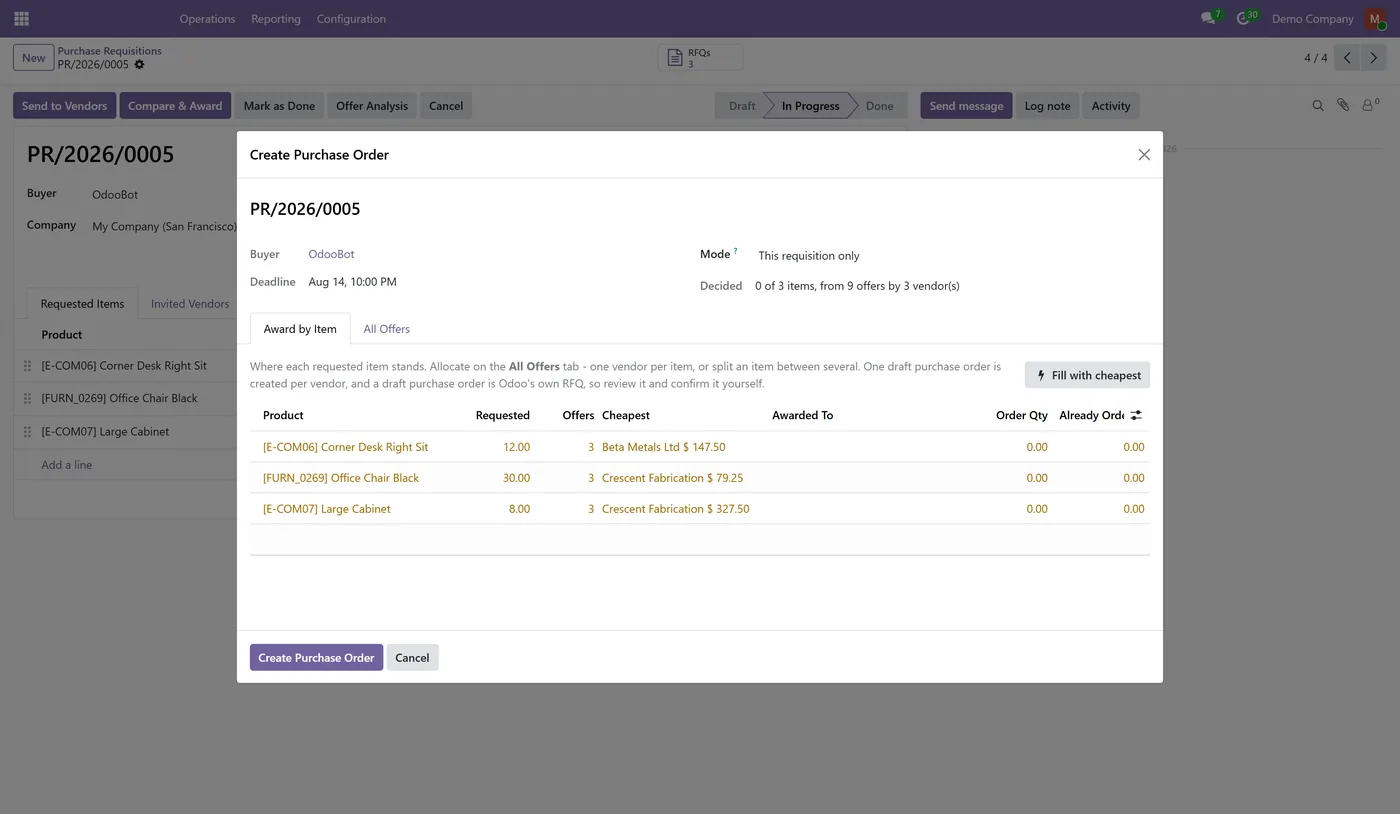Cancel the Create Purchase Order dialog
The image size is (1400, 814).
coord(412,657)
